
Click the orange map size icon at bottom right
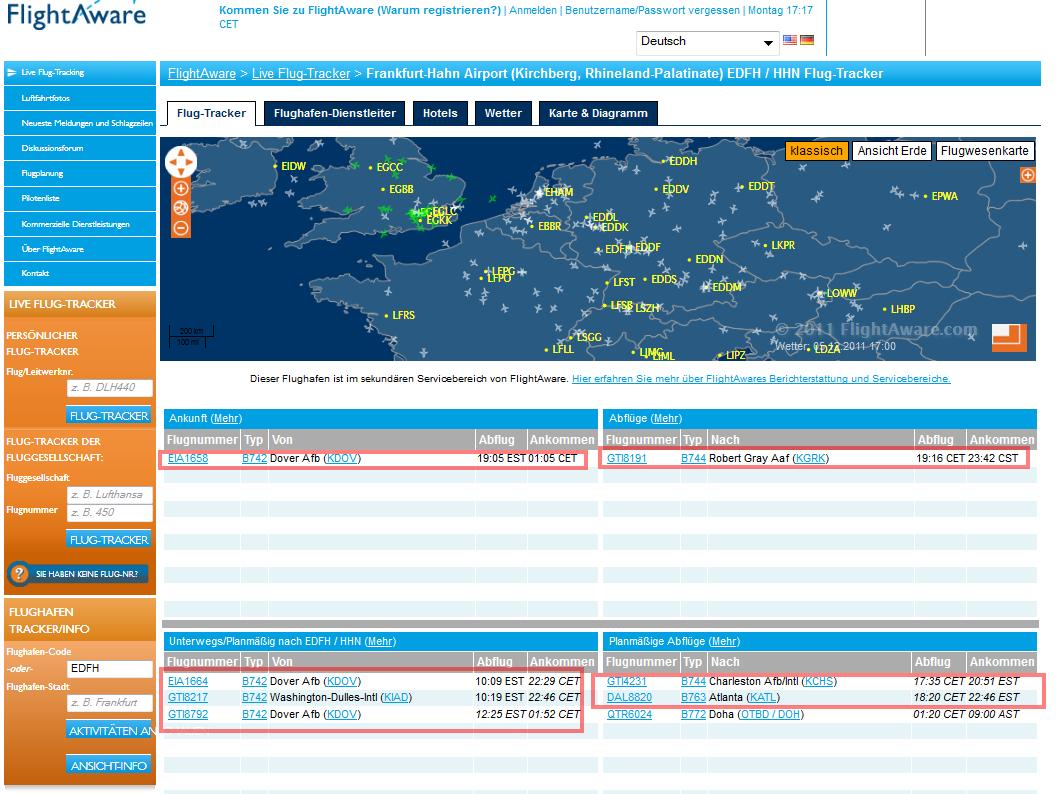(1009, 337)
